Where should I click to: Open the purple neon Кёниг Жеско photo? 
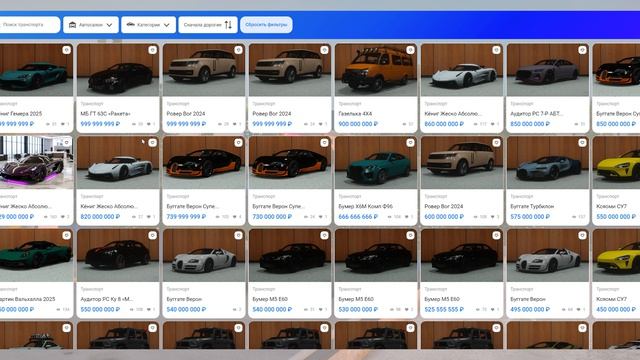(36, 162)
